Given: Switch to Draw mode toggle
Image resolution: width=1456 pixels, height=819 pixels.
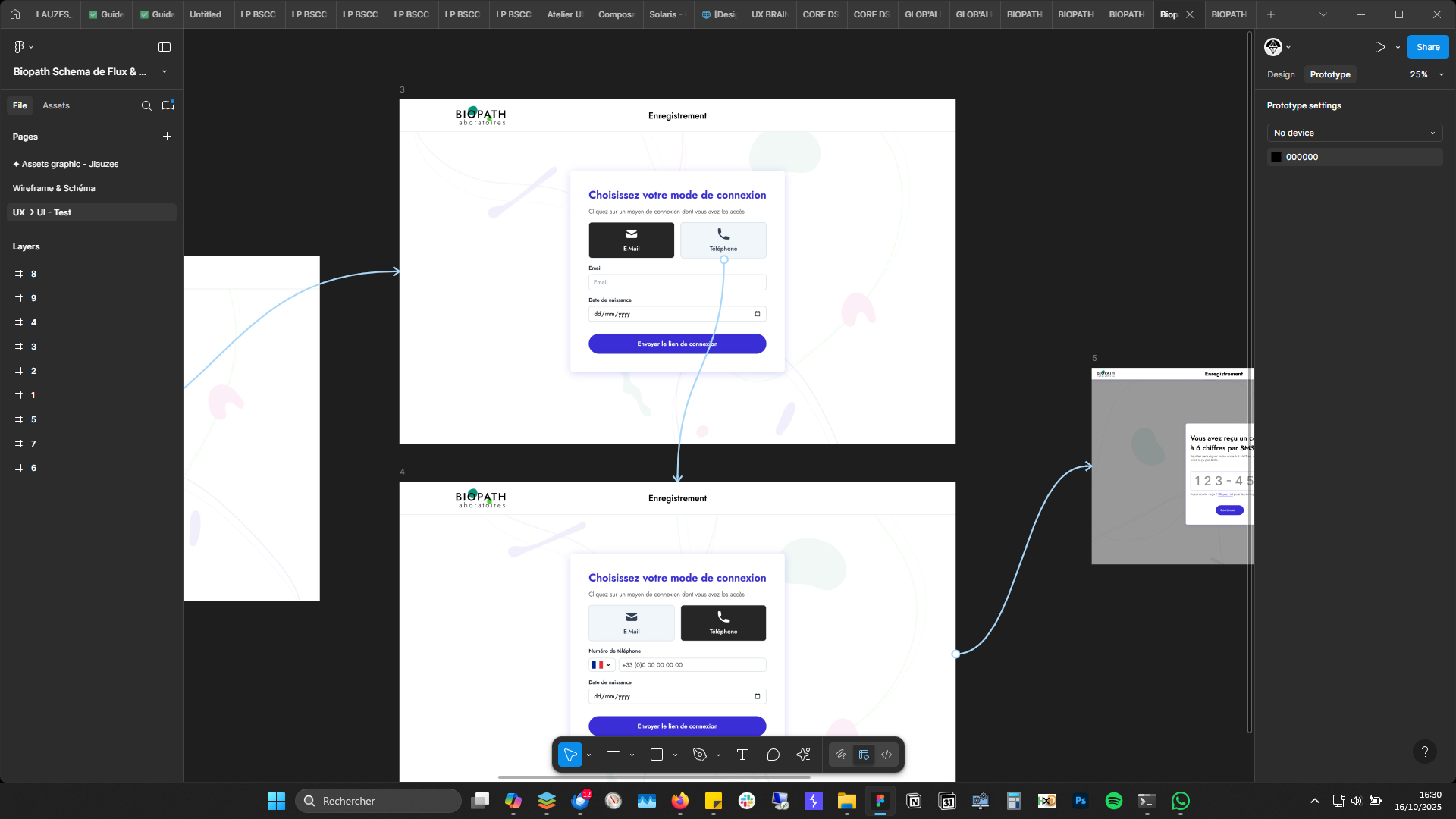Looking at the screenshot, I should pos(840,755).
